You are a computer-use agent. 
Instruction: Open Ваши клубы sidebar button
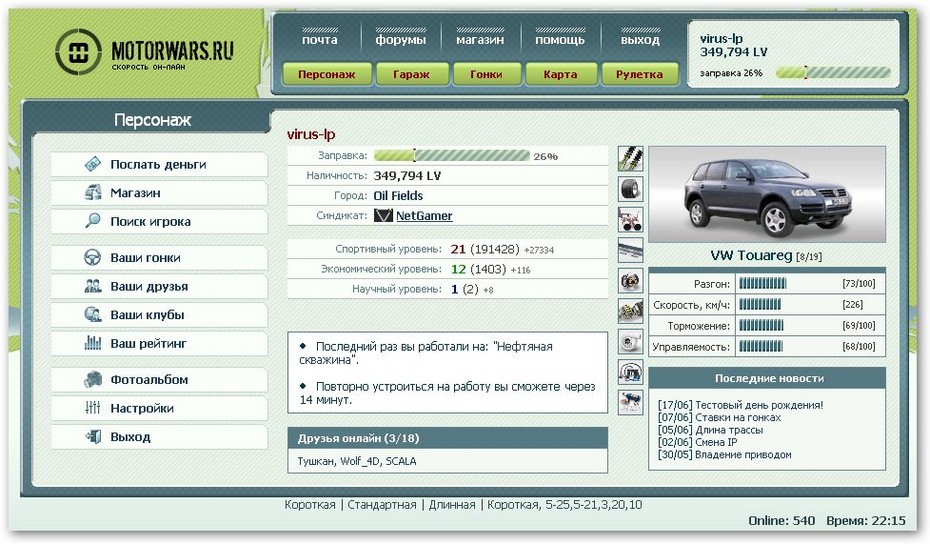point(159,314)
